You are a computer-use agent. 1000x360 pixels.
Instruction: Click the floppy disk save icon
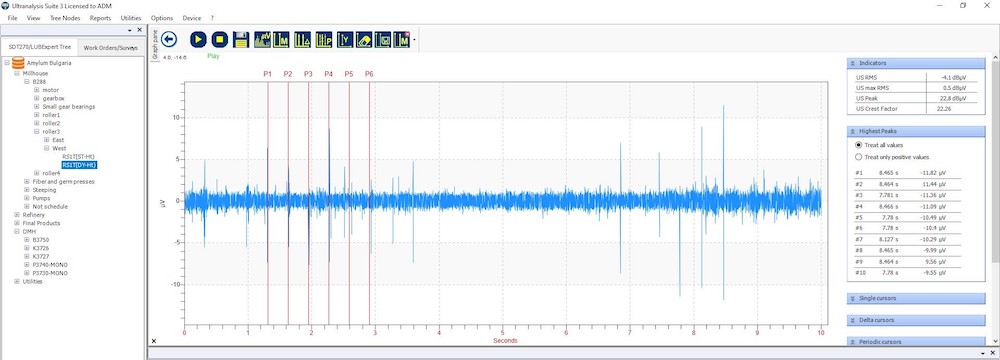pyautogui.click(x=240, y=40)
